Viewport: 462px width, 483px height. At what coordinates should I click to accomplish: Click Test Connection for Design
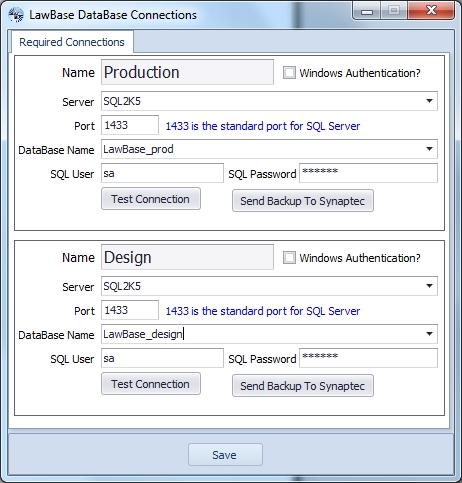coord(151,384)
